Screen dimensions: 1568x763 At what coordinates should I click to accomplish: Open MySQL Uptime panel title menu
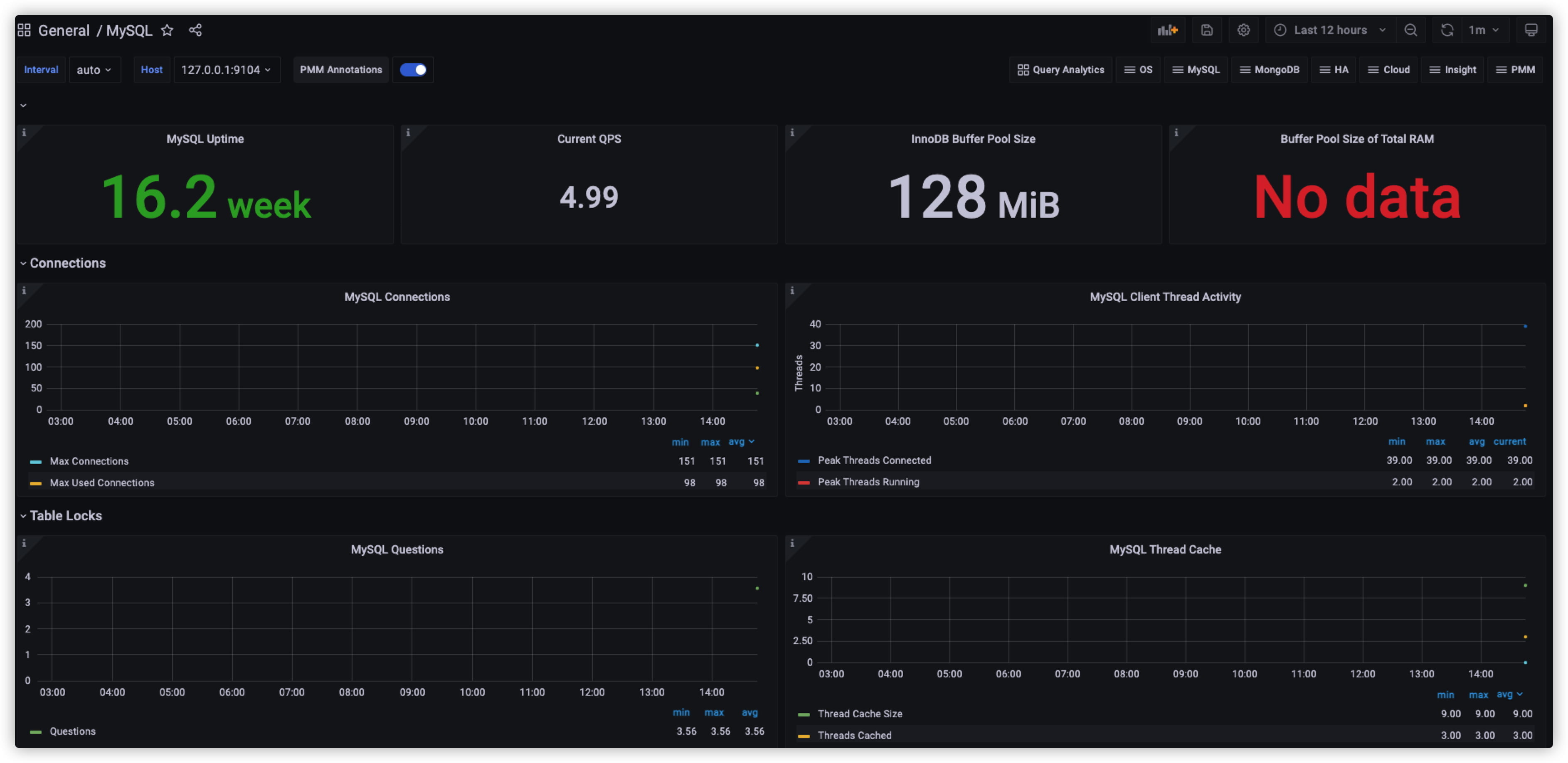[x=205, y=139]
